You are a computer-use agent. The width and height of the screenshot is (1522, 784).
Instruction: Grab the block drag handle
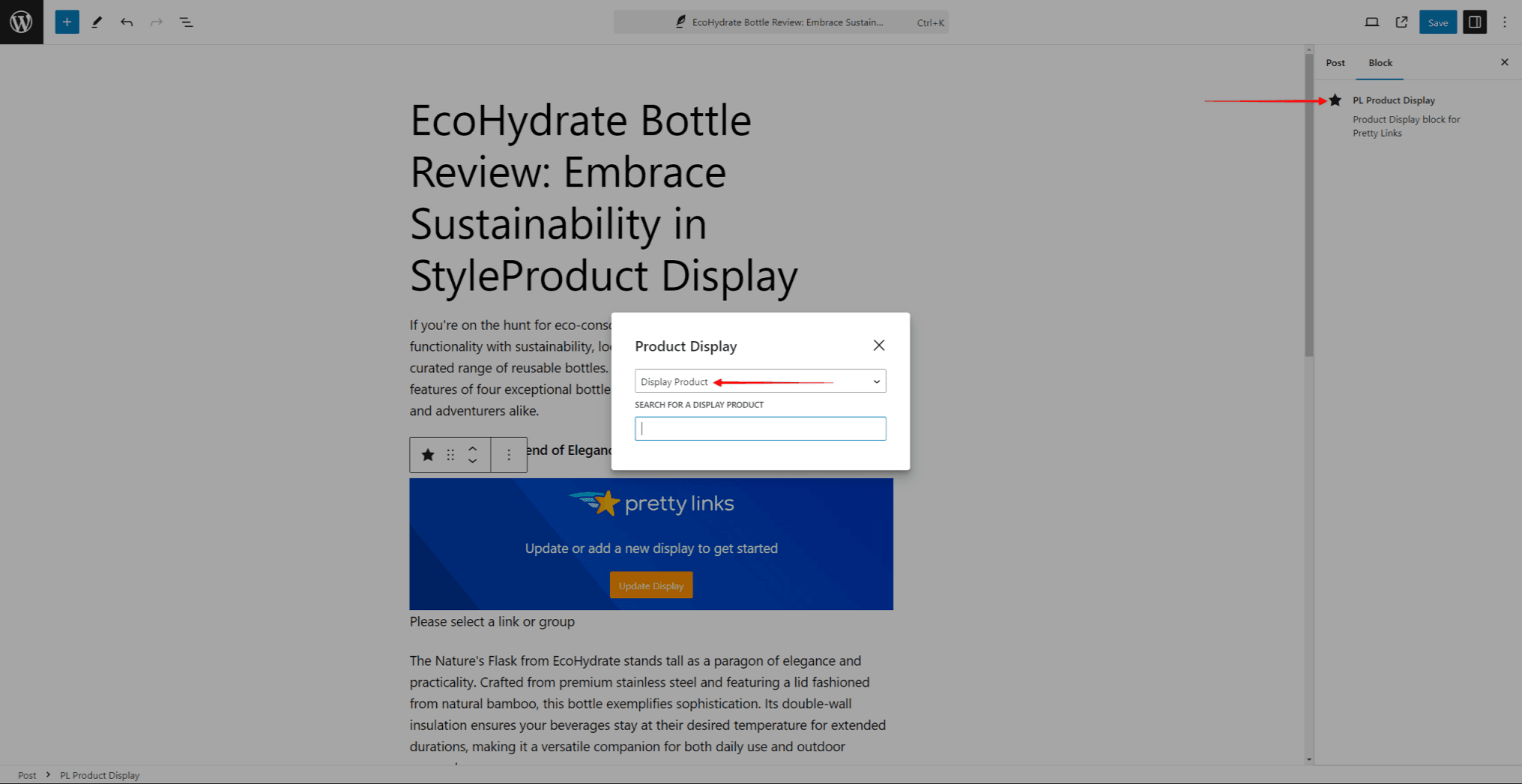point(450,454)
